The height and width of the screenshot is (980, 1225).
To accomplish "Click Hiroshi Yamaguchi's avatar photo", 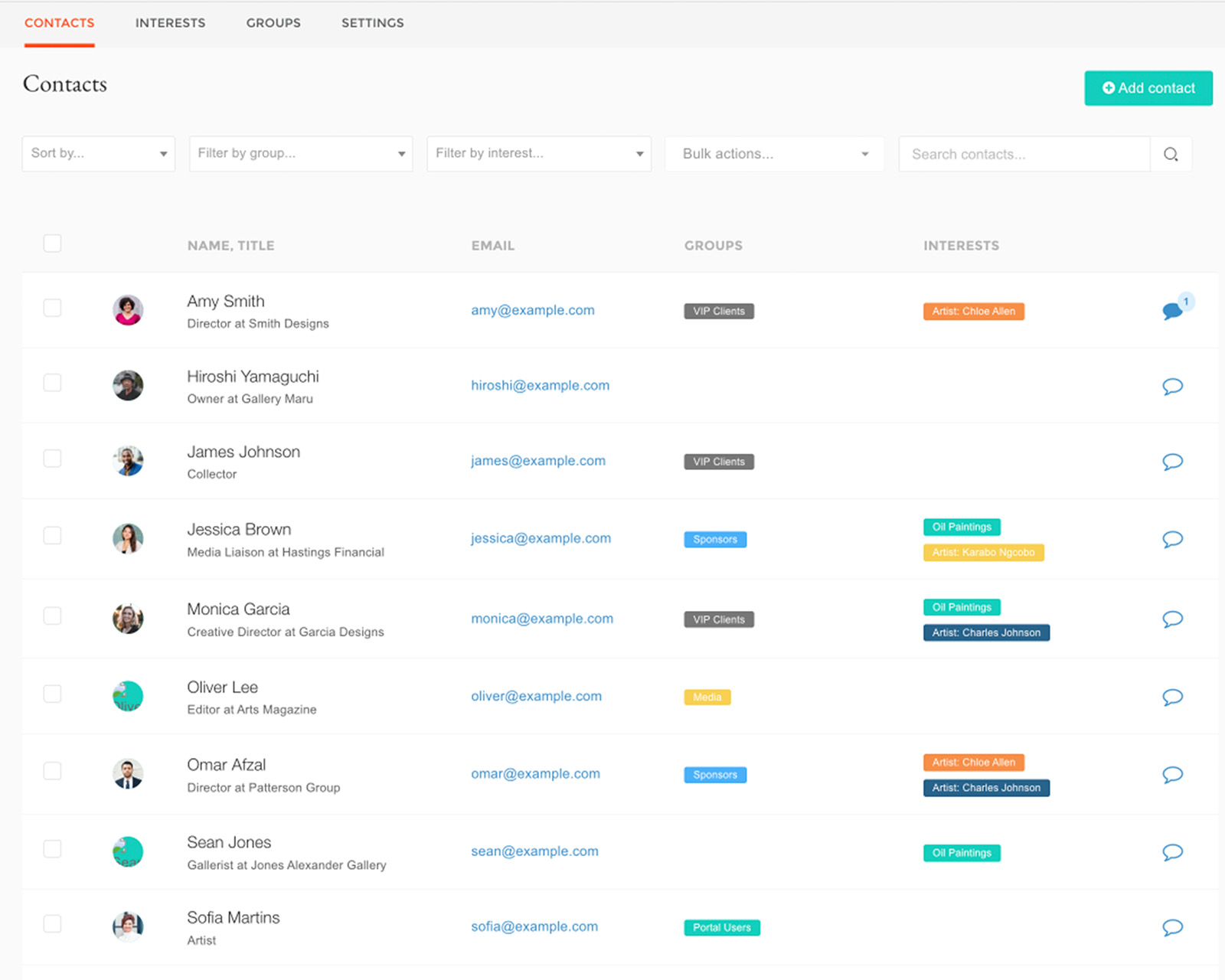I will pyautogui.click(x=128, y=385).
